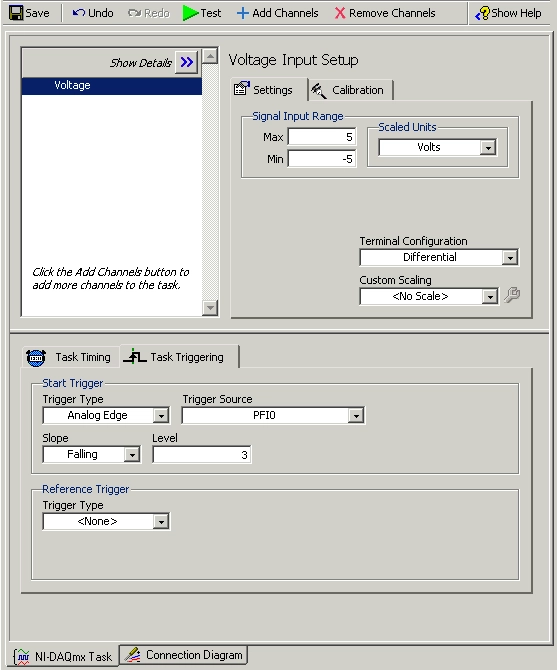Switch to the Calibration tab
The image size is (557, 670).
350,90
